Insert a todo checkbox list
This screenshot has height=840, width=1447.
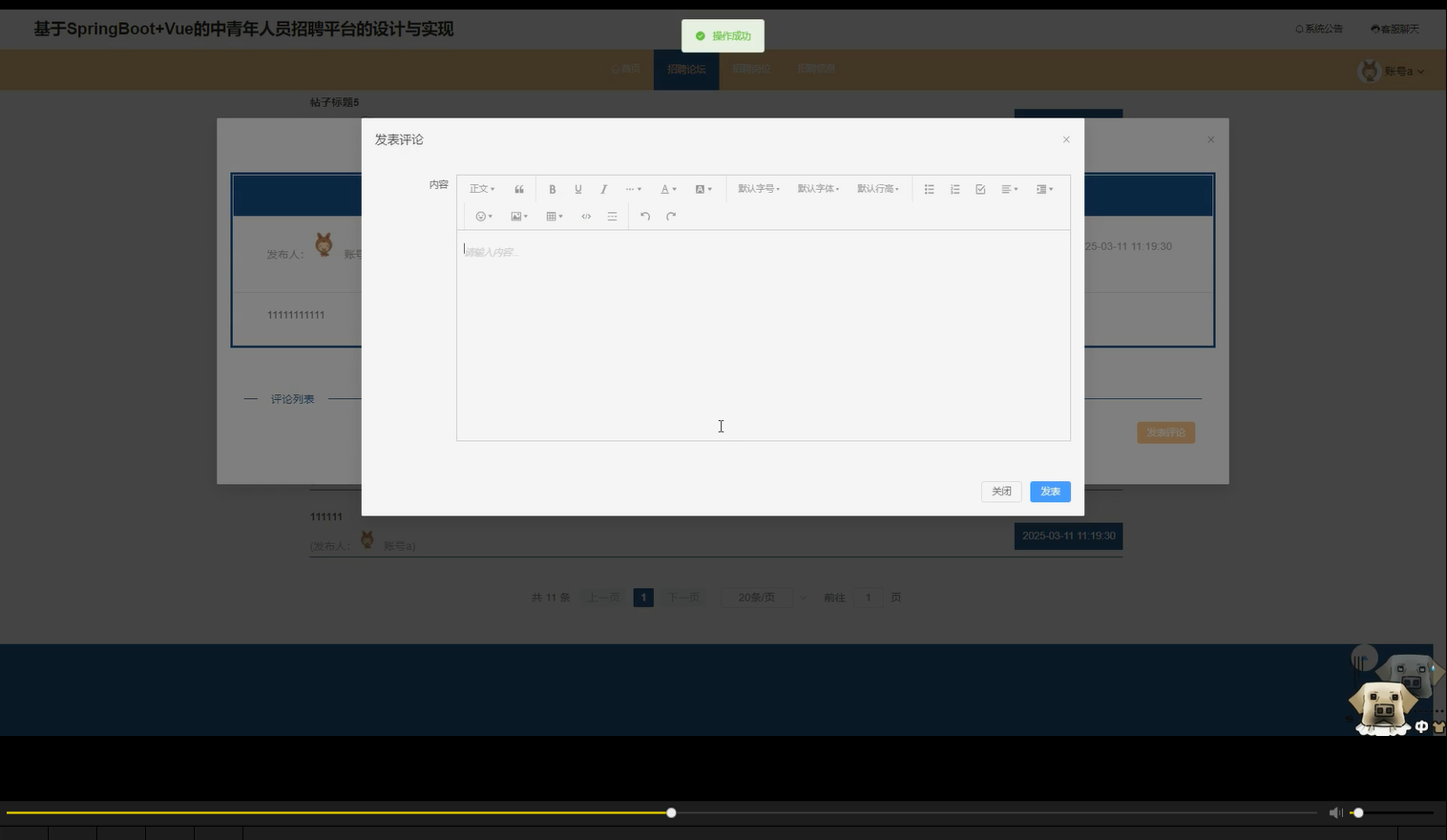pos(980,189)
